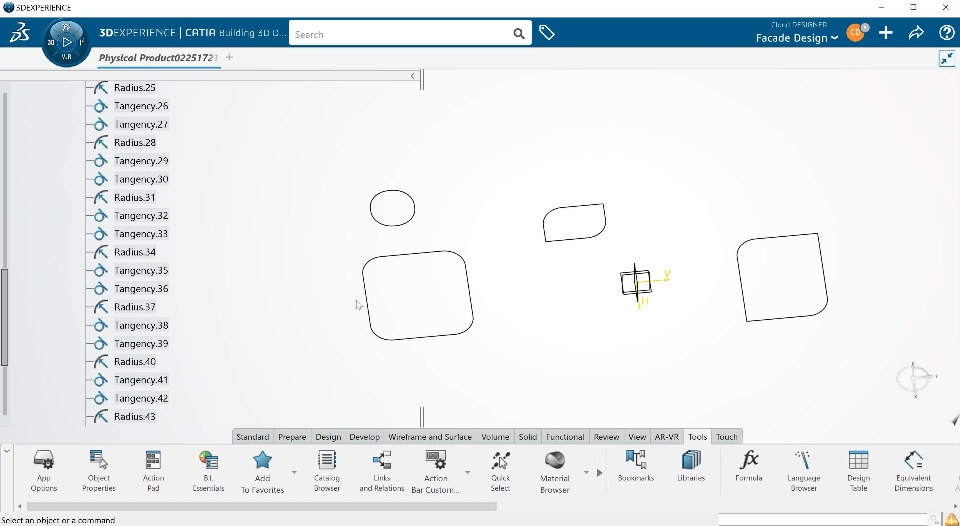Switch to the AR-VR tab
Screen dimensions: 960x526
(x=667, y=437)
